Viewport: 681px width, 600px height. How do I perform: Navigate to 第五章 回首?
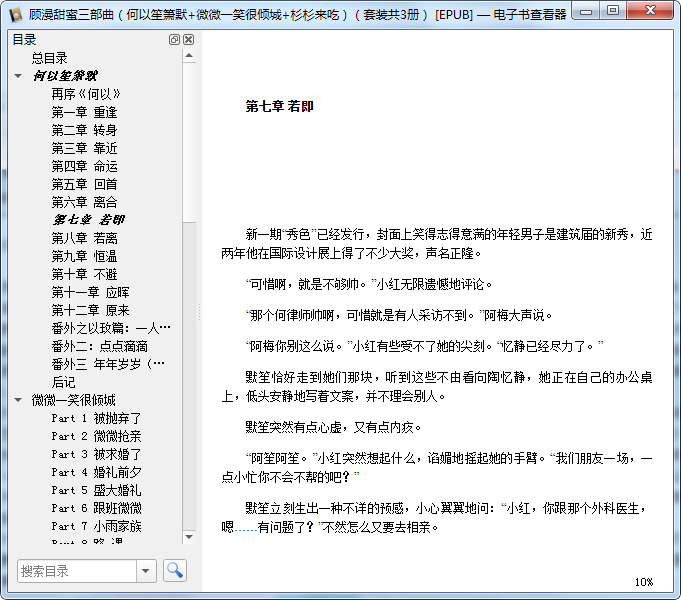point(84,184)
